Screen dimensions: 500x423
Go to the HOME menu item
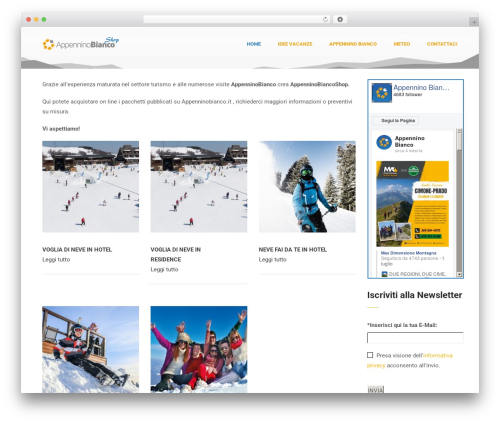click(x=254, y=44)
